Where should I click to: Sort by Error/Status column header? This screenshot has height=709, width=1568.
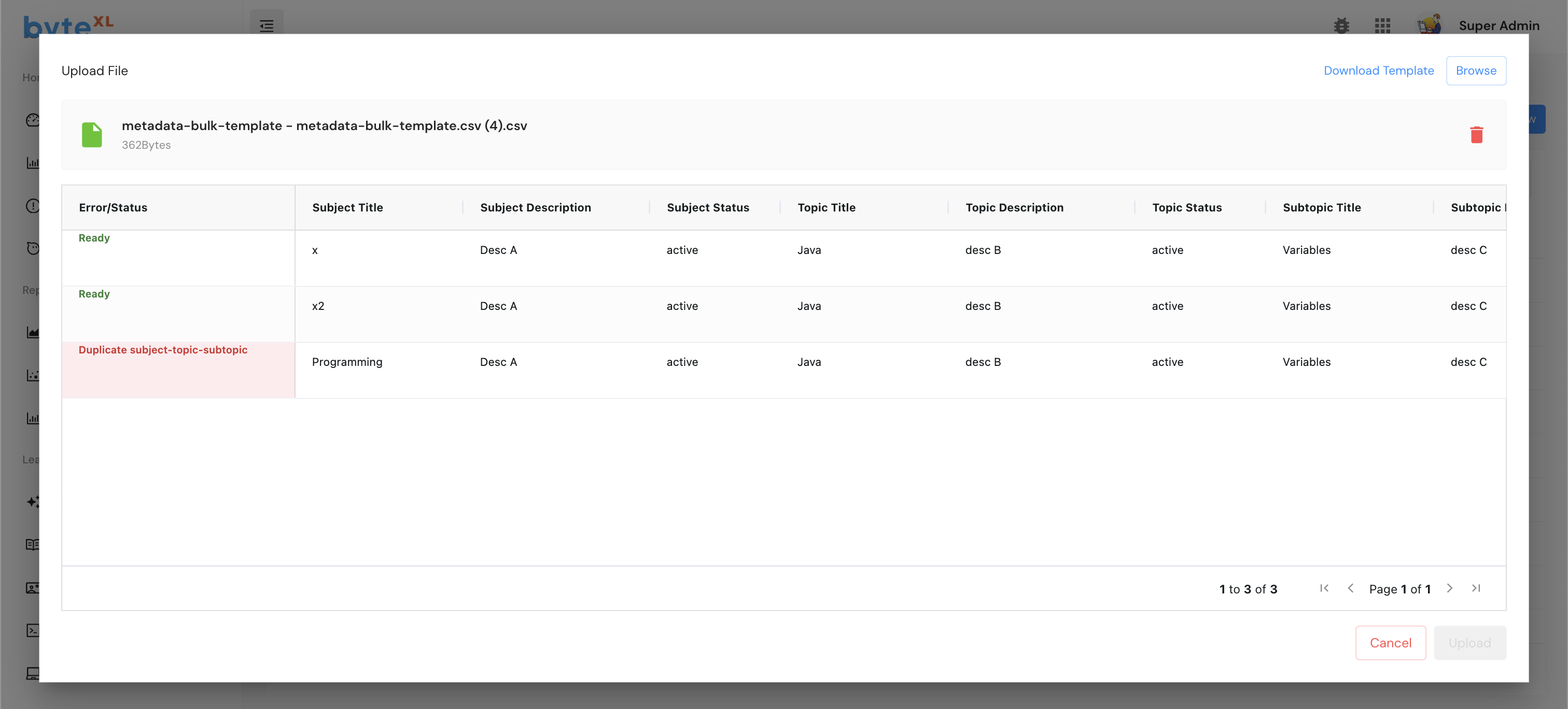pyautogui.click(x=113, y=207)
